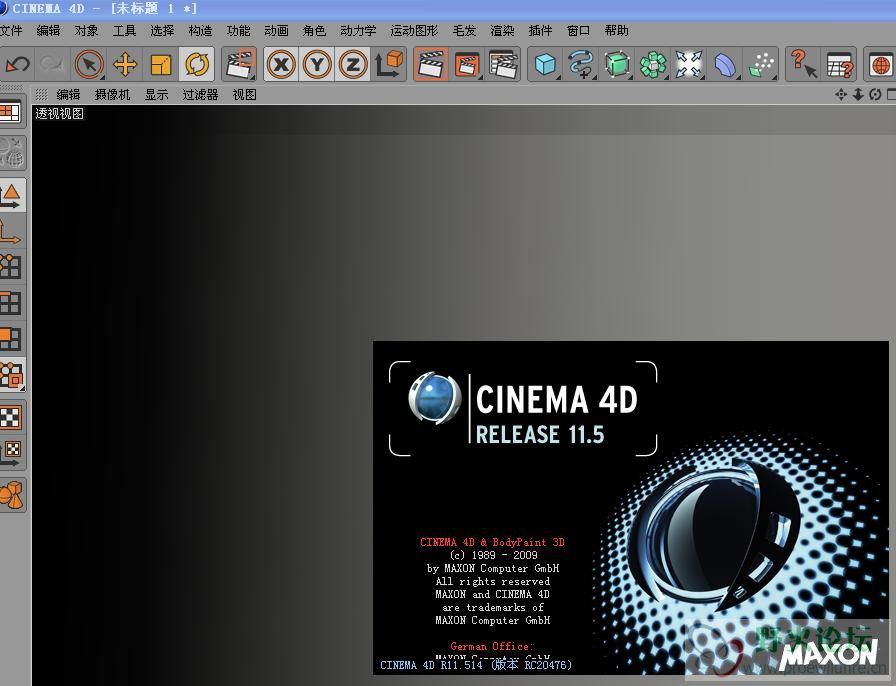Click the greyed-out Make Editable icon
The width and height of the screenshot is (896, 686).
pyautogui.click(x=11, y=154)
